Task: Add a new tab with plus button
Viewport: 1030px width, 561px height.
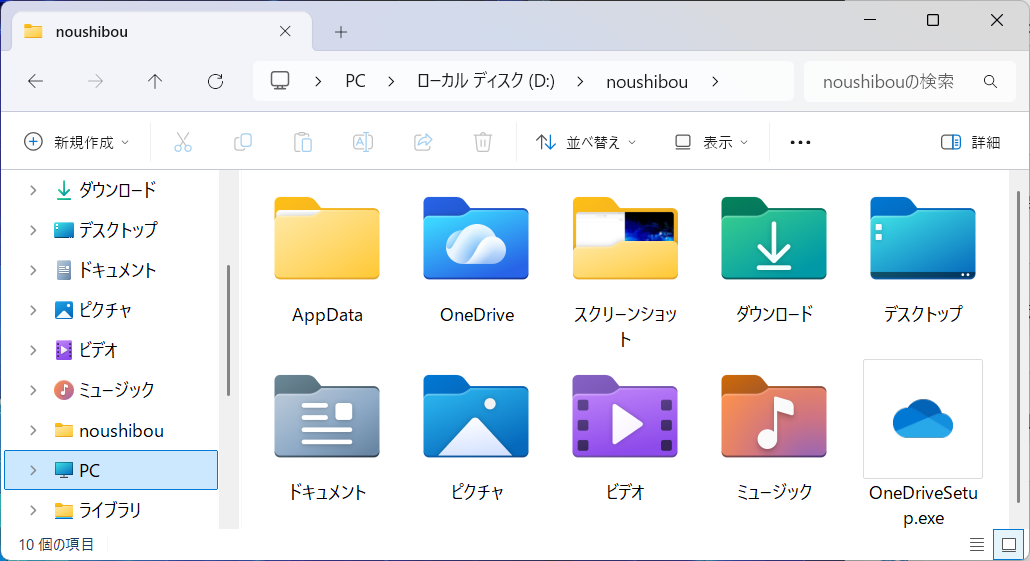Action: click(x=340, y=32)
